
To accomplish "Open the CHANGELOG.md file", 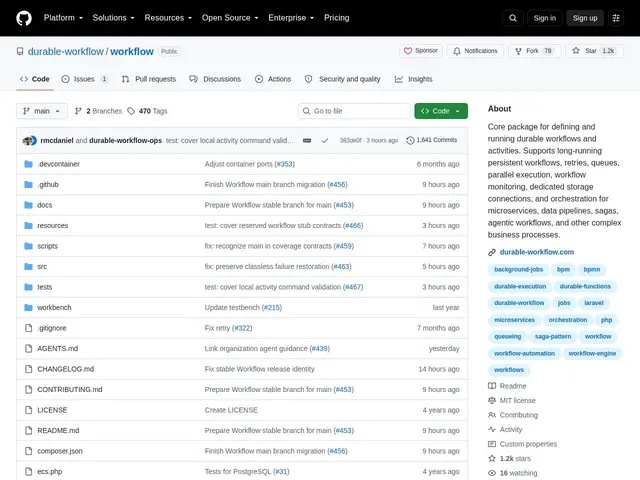I will pos(66,369).
